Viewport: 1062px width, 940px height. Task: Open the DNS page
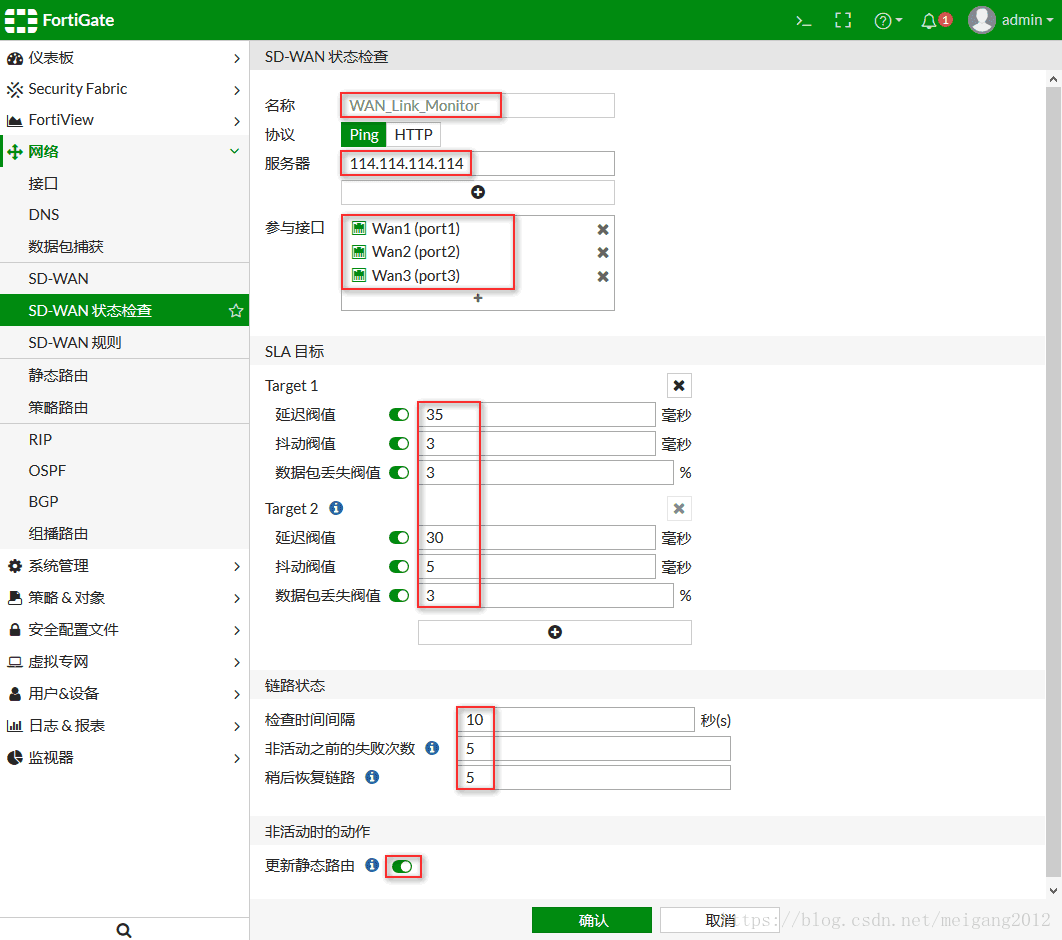125,215
